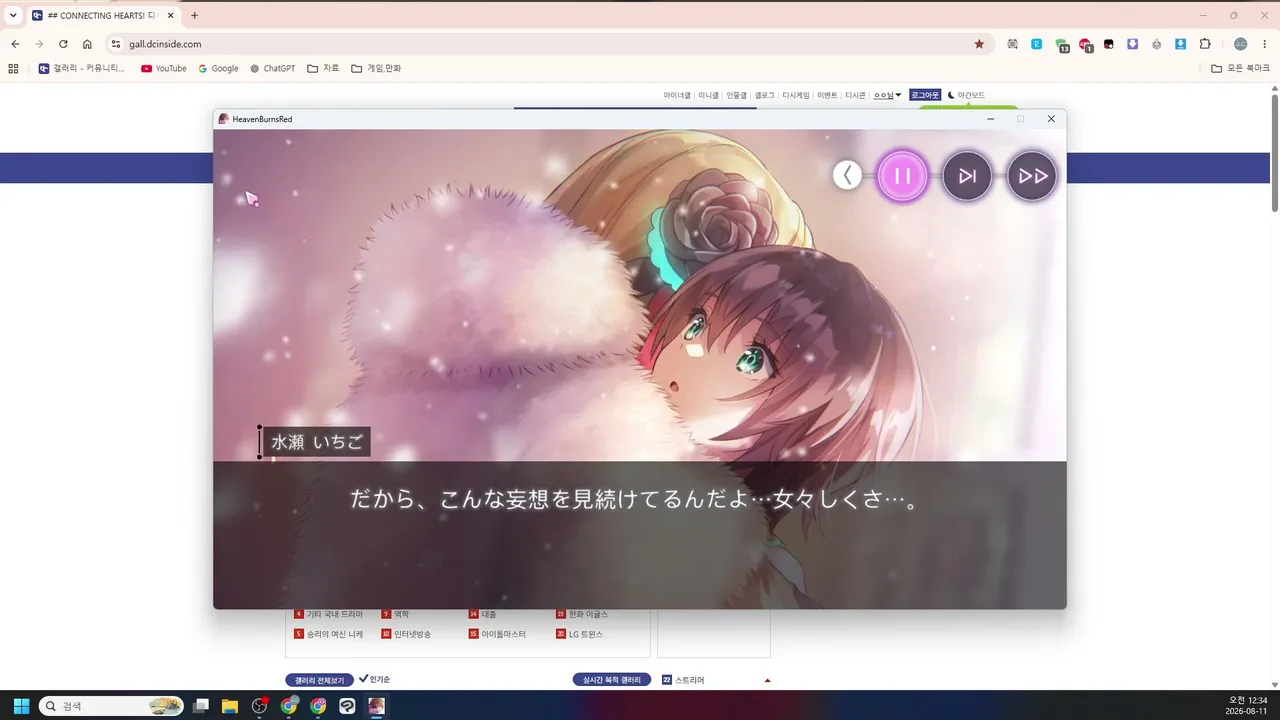Open the 이벤트 menu link

[x=827, y=95]
